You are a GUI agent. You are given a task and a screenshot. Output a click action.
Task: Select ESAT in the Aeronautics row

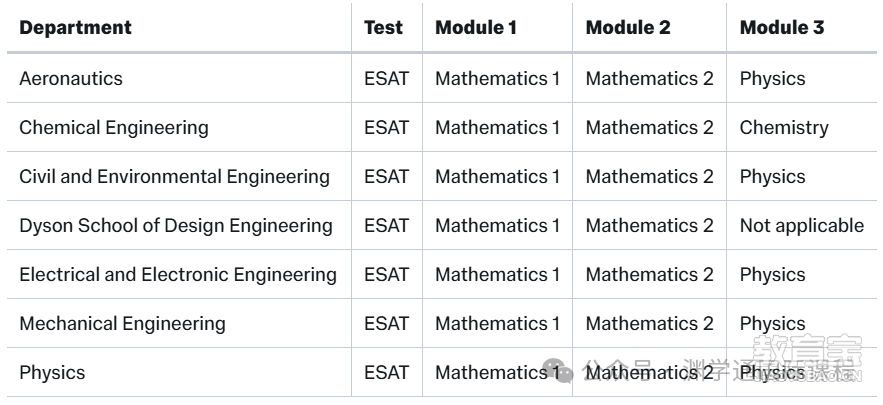point(386,78)
